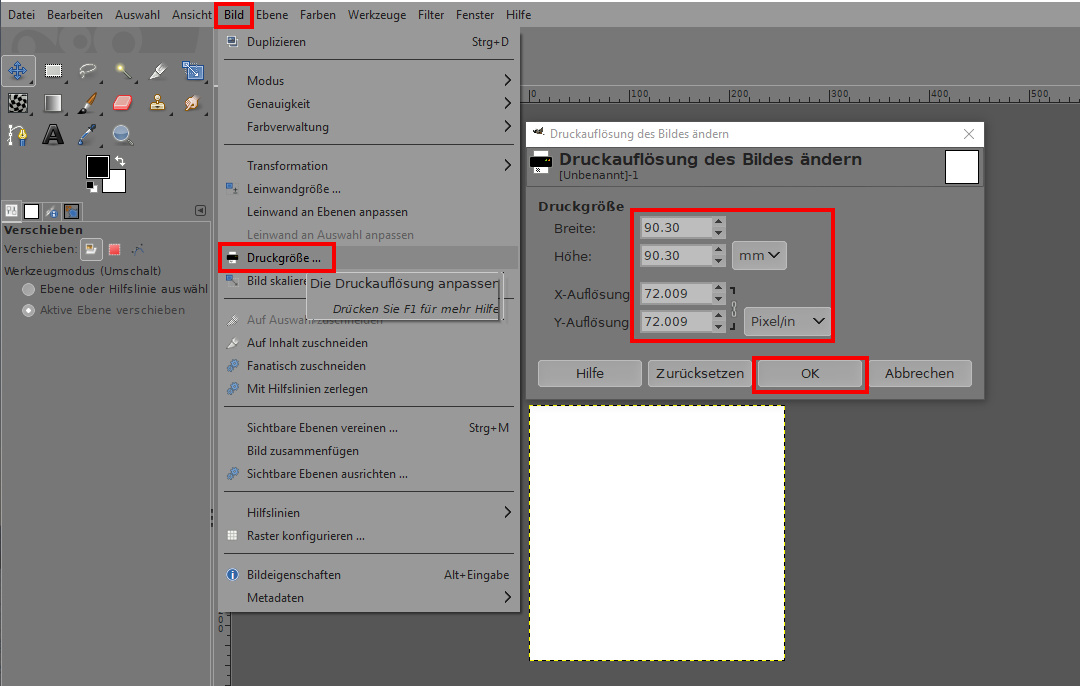Image resolution: width=1080 pixels, height=686 pixels.
Task: Click Zurücksetzen button in dialog
Action: (700, 373)
